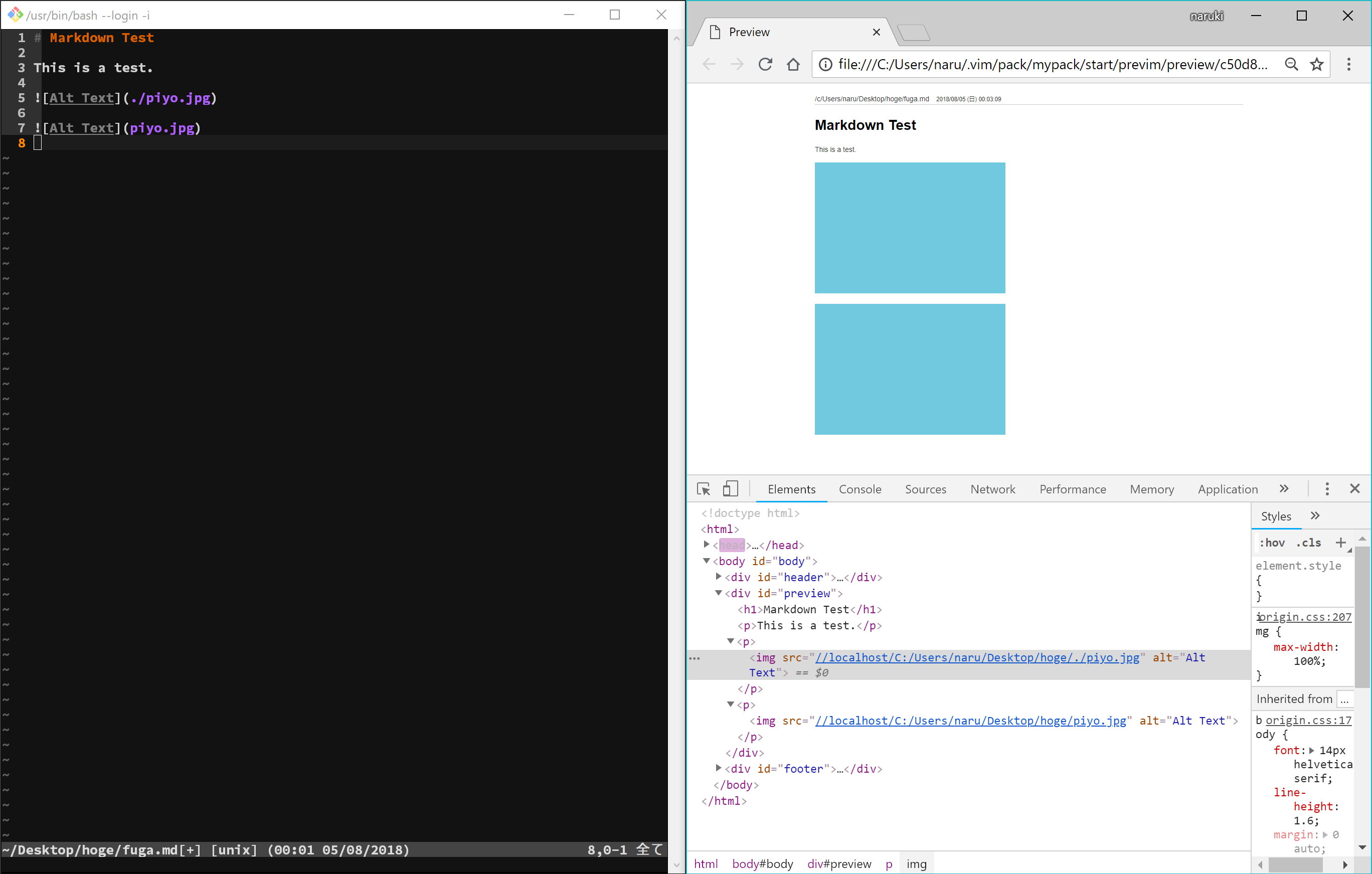Image resolution: width=1372 pixels, height=874 pixels.
Task: Click the browser back navigation arrow
Action: (x=709, y=64)
